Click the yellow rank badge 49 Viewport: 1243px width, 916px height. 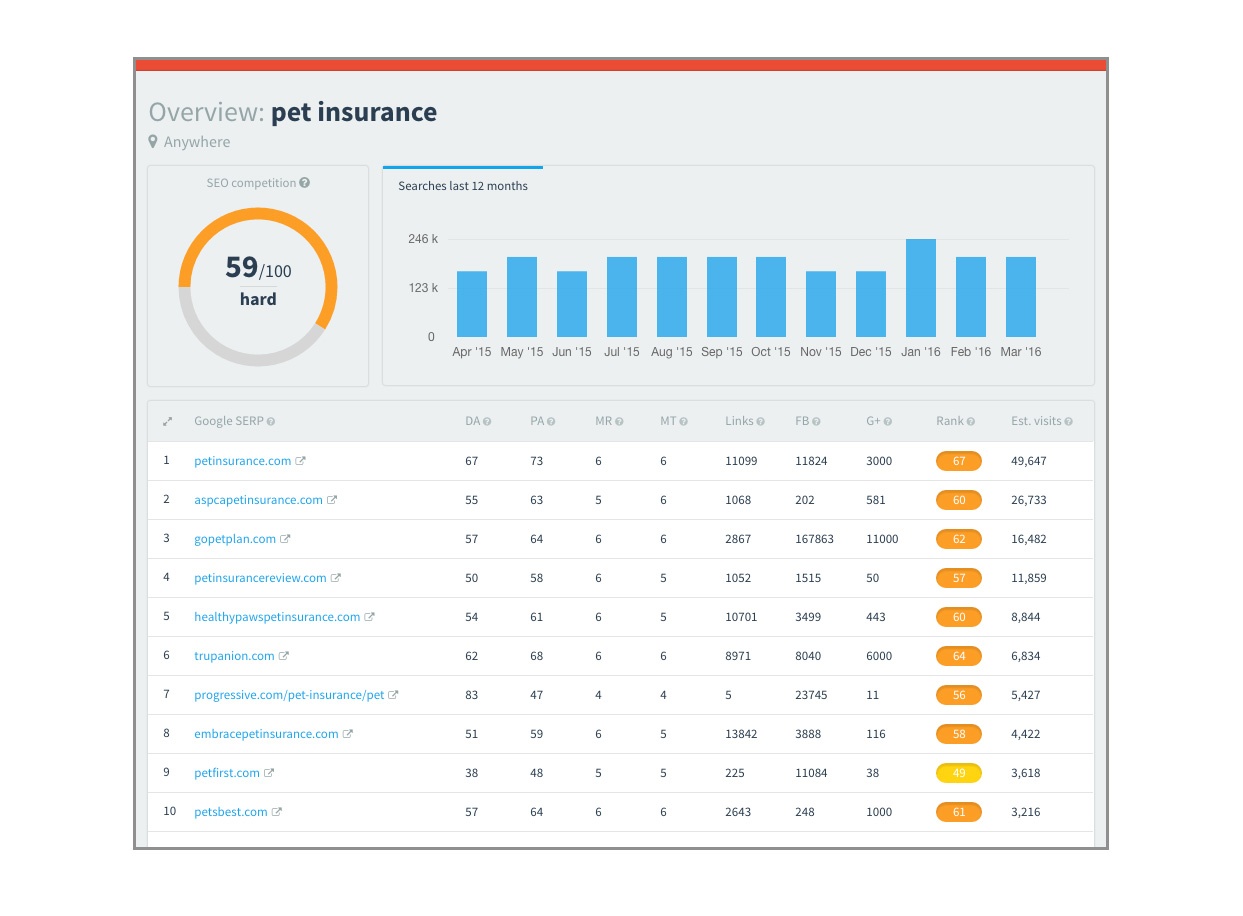click(x=959, y=773)
